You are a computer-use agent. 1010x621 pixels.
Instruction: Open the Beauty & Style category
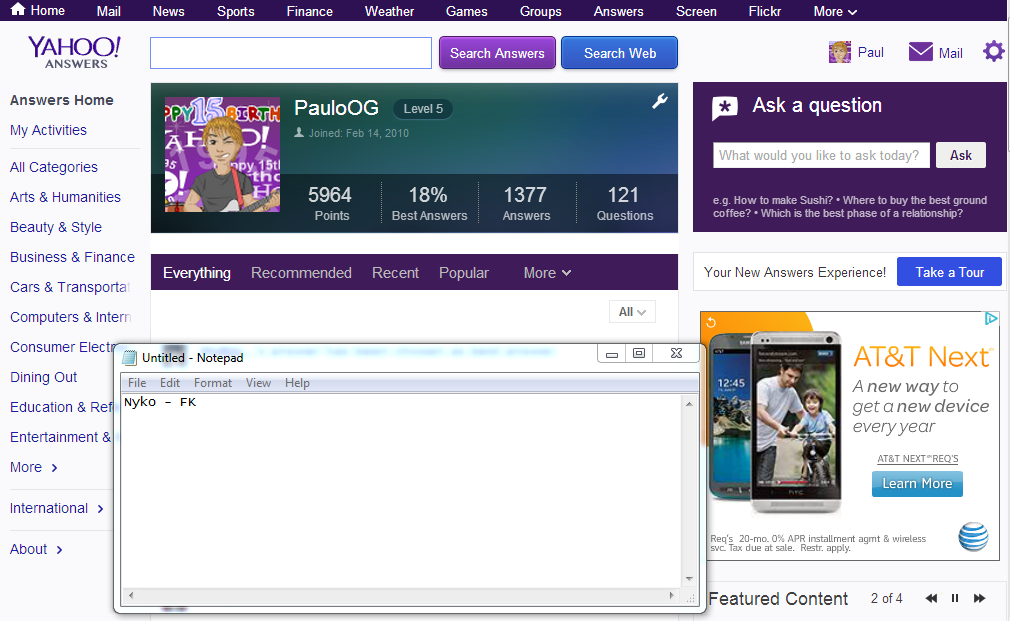(55, 227)
